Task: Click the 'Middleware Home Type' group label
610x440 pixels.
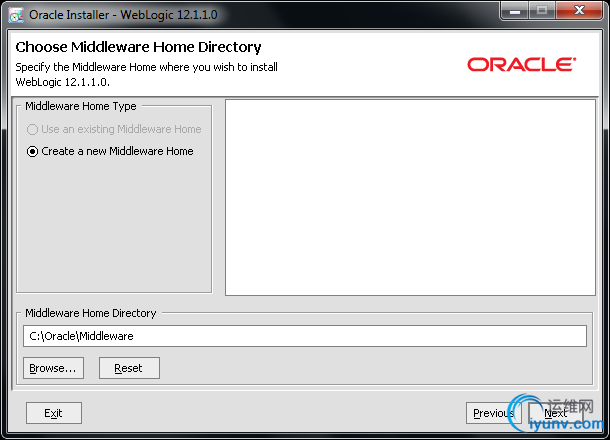Action: coord(81,106)
